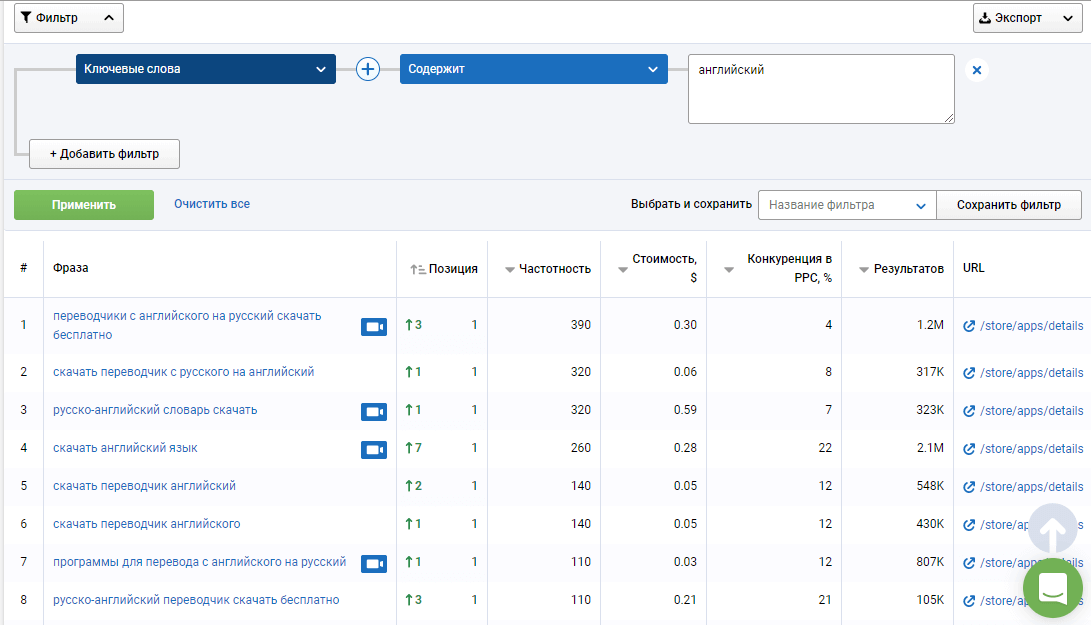Click the scroll-to-top arrow icon
Screen dimensions: 1091x625
click(x=1052, y=530)
